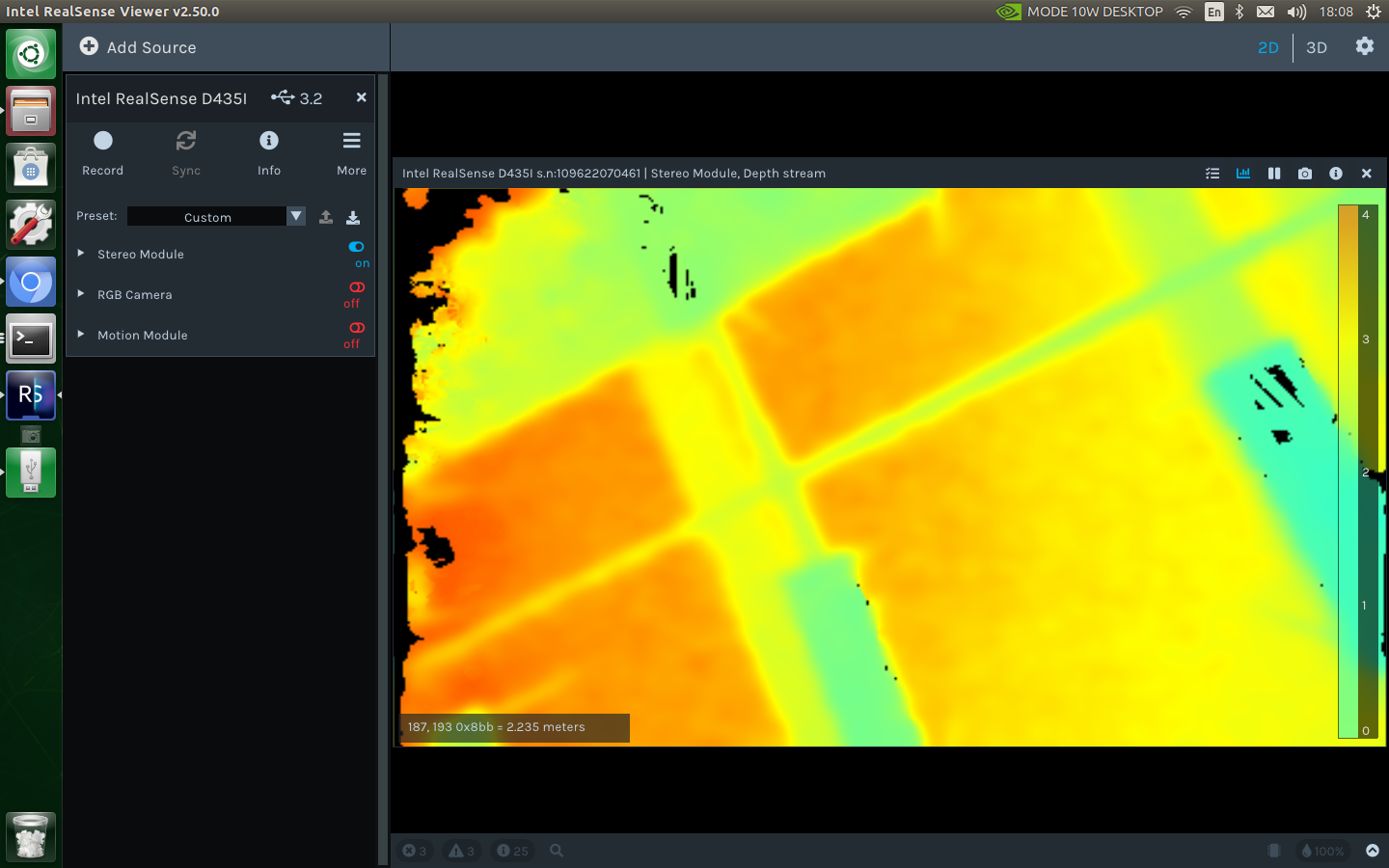Screen dimensions: 1389x868
Task: Open Files from the Ubuntu dock
Action: tap(31, 111)
